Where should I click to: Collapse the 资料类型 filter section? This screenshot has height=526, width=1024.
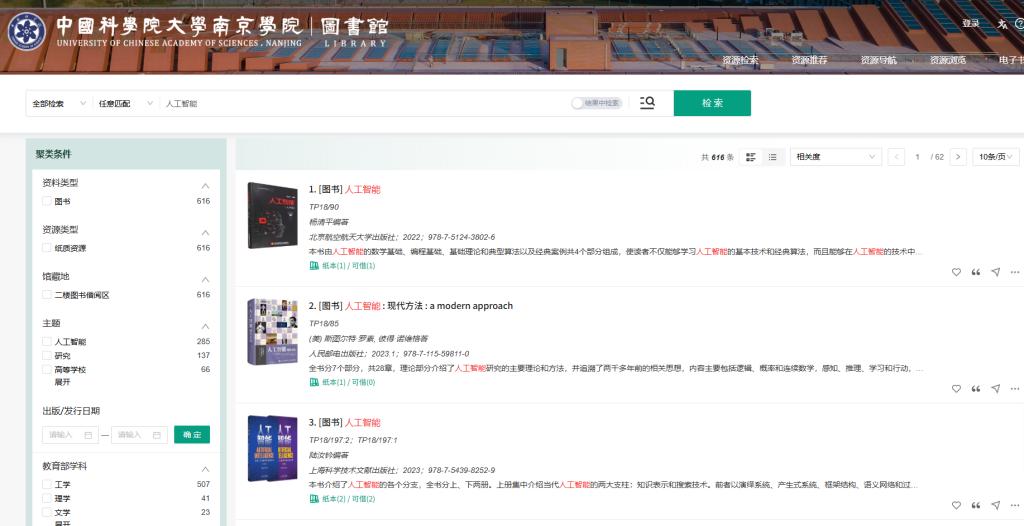(205, 186)
